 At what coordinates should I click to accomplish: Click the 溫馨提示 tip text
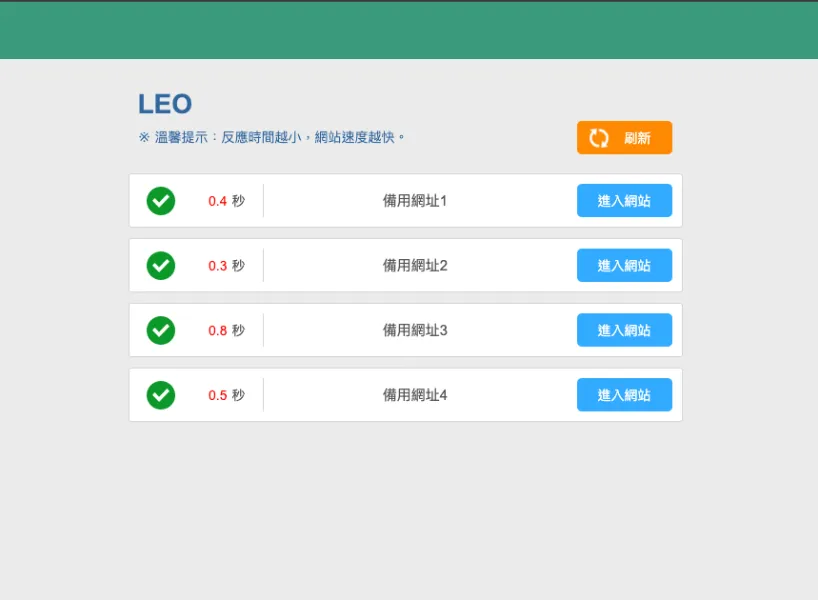[272, 137]
